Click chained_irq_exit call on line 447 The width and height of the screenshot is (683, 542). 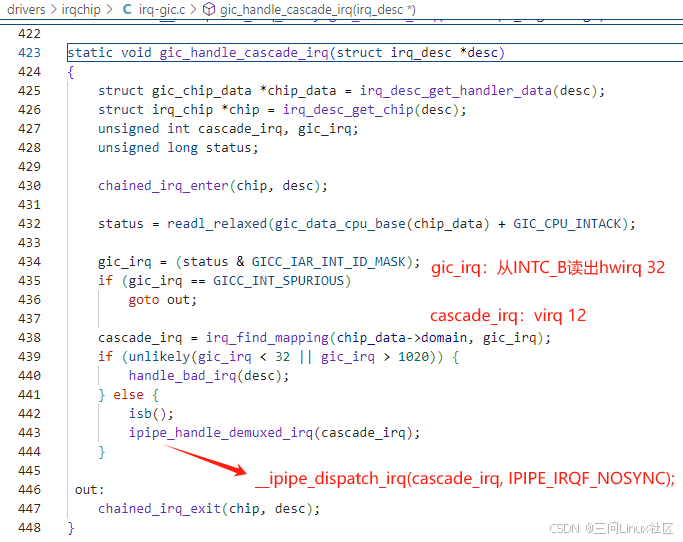[x=159, y=508]
